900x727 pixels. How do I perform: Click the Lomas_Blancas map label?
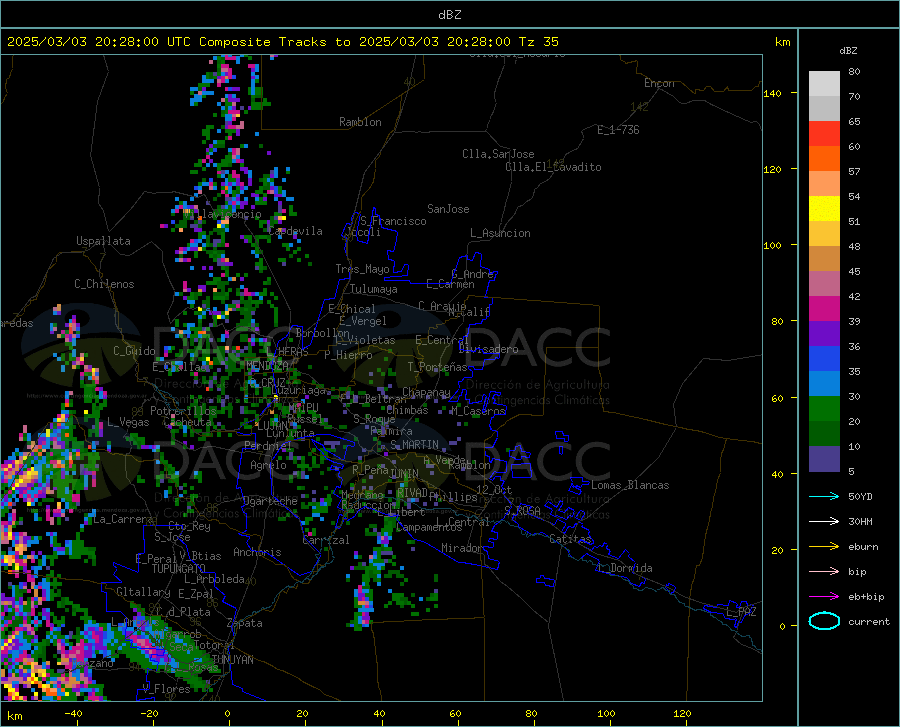coord(630,485)
